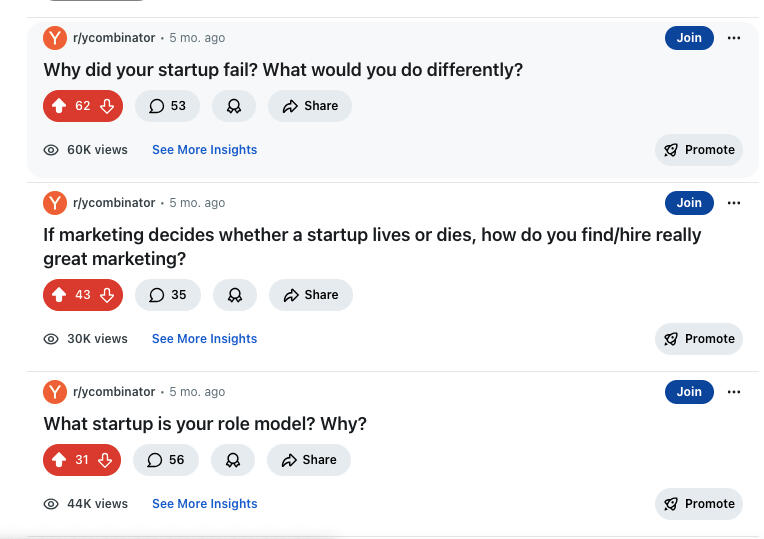Upvote the "Why did your startup fail" post
764x539 pixels.
[59, 106]
